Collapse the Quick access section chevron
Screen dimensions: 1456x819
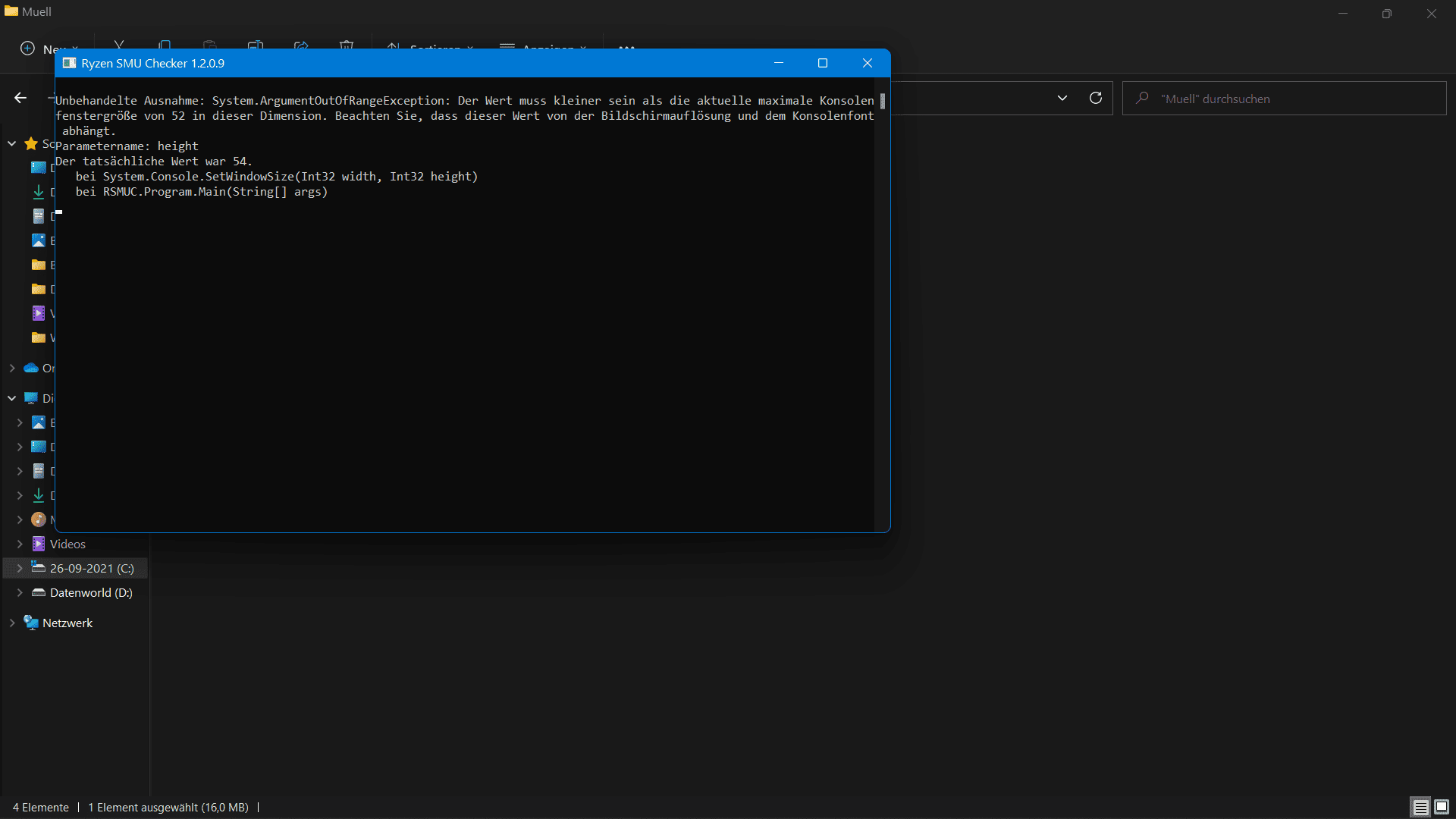(12, 143)
